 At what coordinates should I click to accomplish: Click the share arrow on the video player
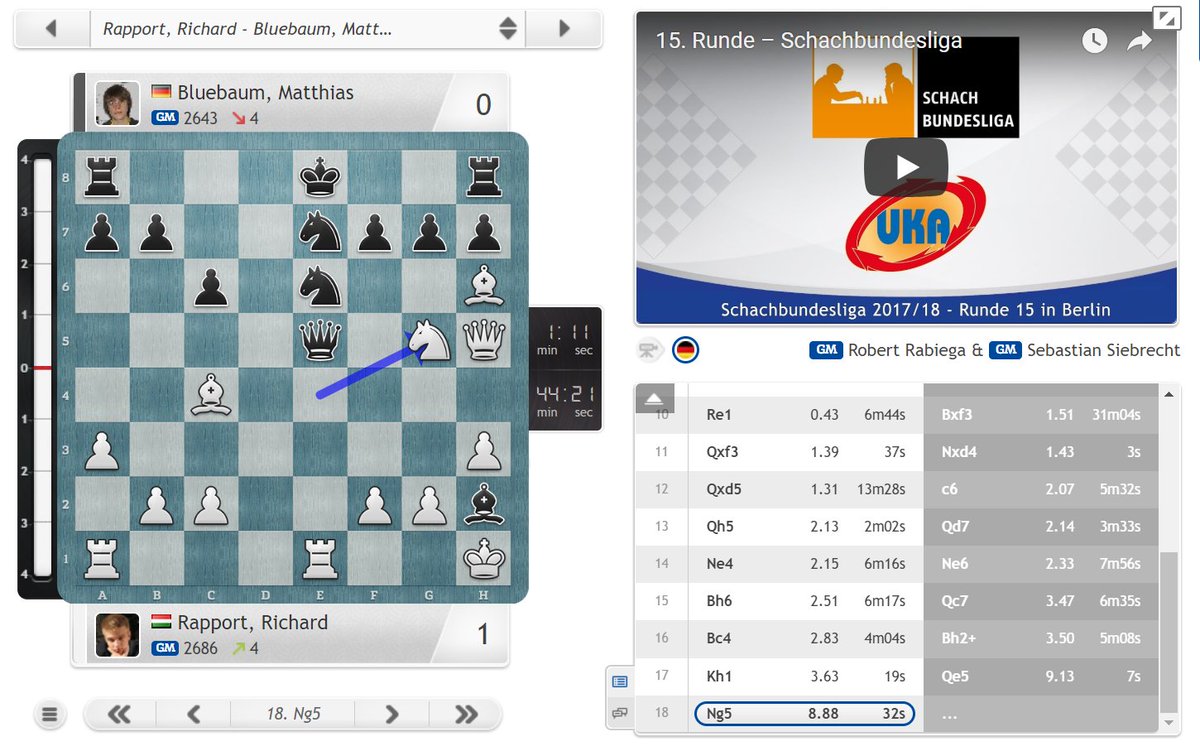[x=1140, y=41]
